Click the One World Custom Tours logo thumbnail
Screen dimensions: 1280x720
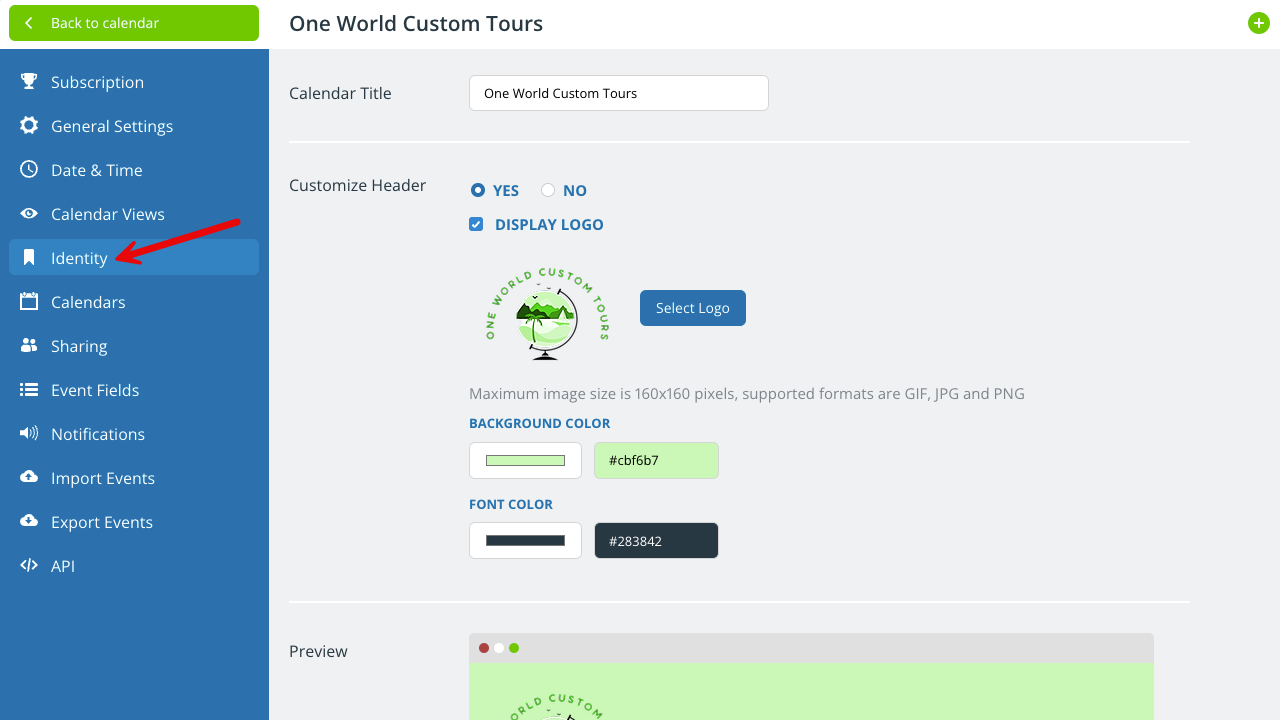(x=547, y=313)
